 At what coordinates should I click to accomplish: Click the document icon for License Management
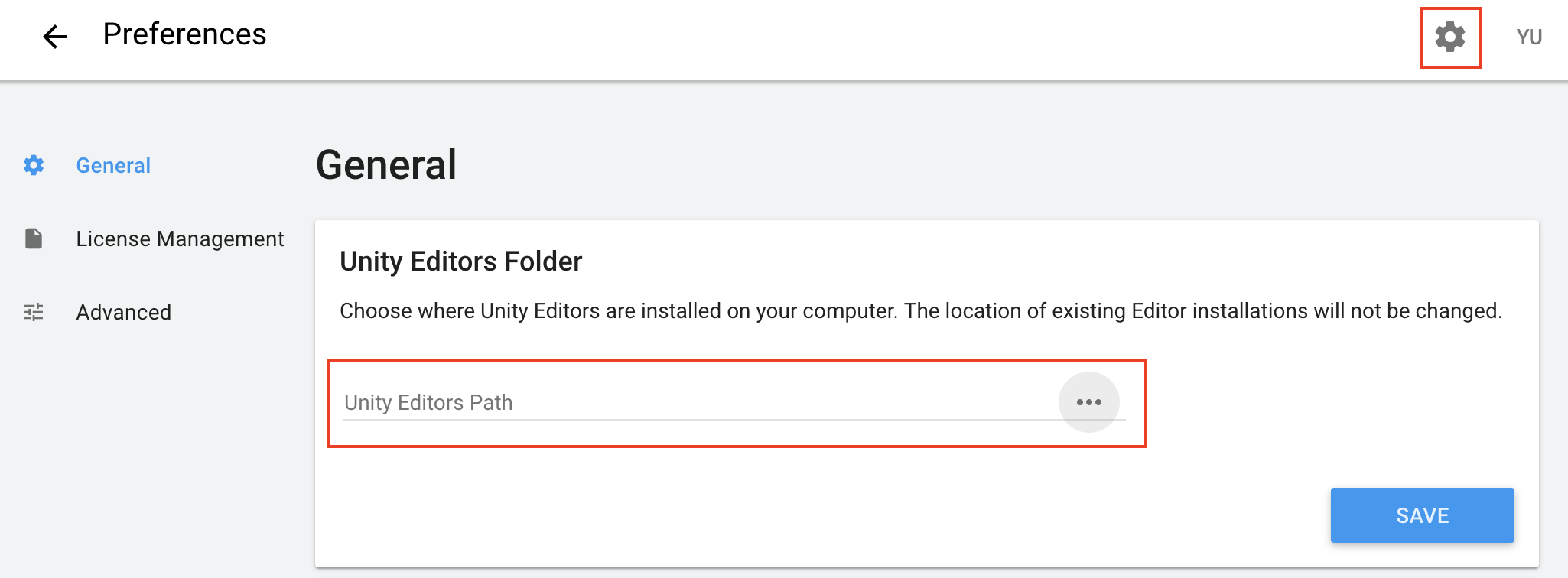[34, 239]
